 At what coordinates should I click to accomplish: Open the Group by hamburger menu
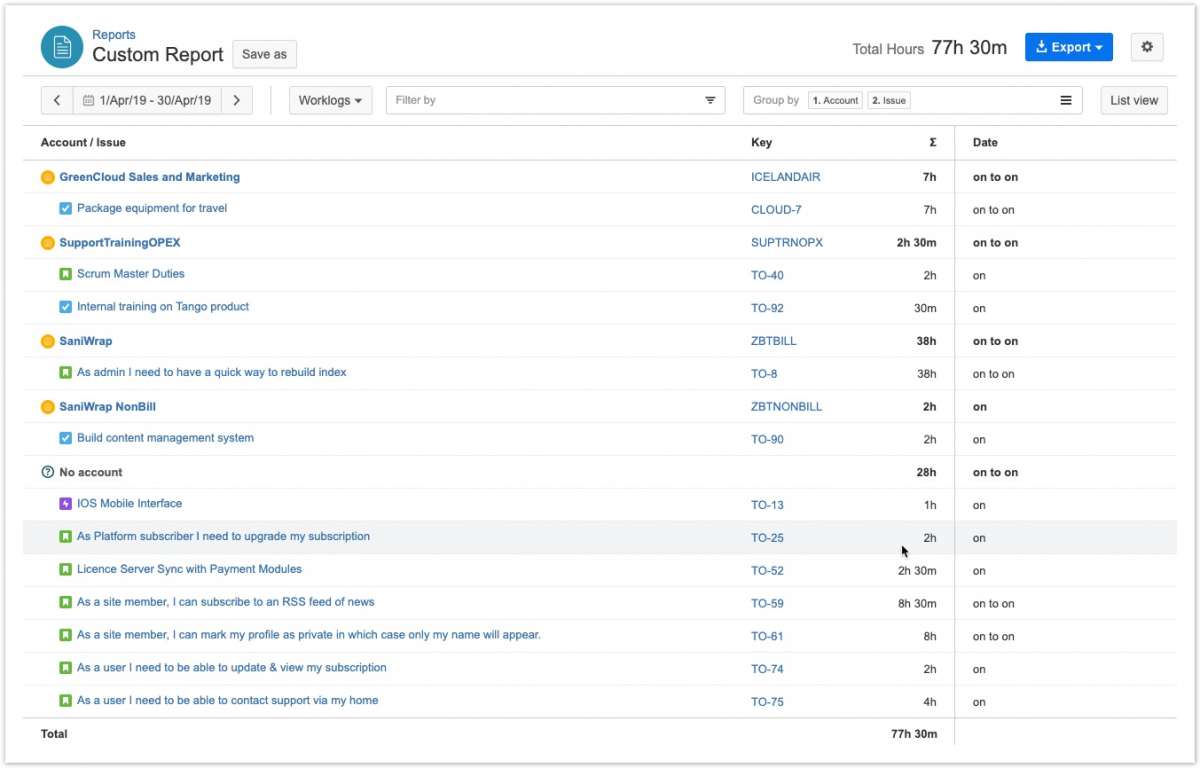[x=1066, y=100]
